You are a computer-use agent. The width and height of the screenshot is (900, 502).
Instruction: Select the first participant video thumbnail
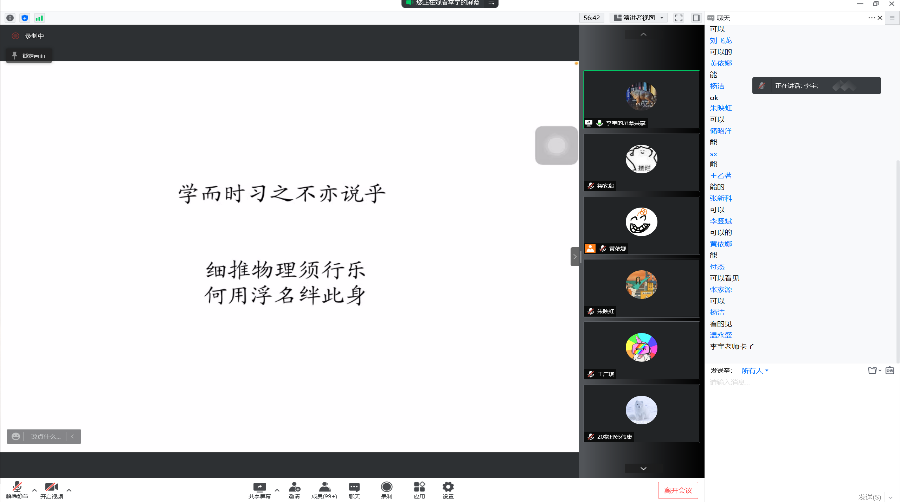coord(641,99)
